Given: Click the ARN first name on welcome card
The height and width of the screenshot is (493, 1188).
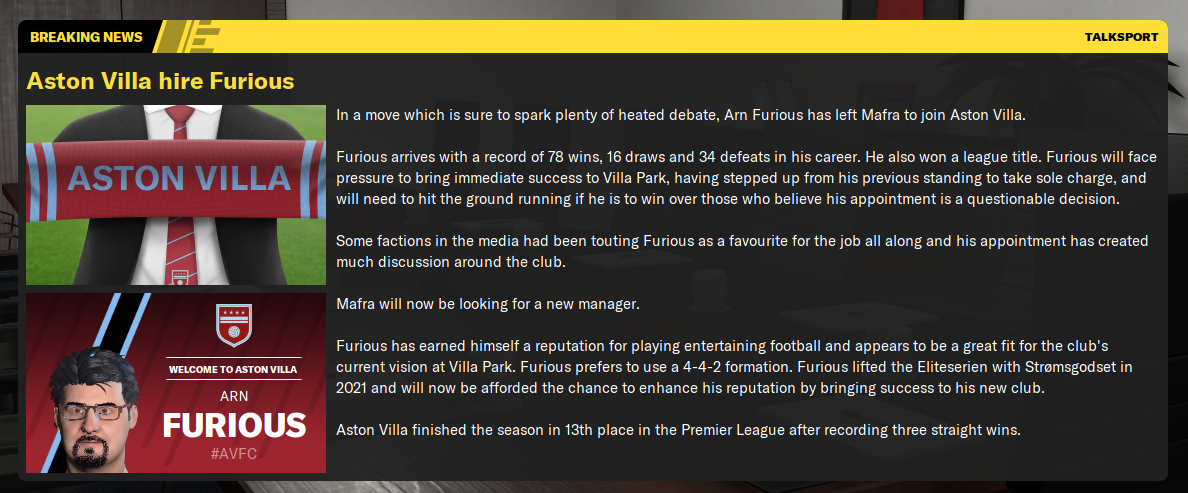Looking at the screenshot, I should (x=234, y=395).
